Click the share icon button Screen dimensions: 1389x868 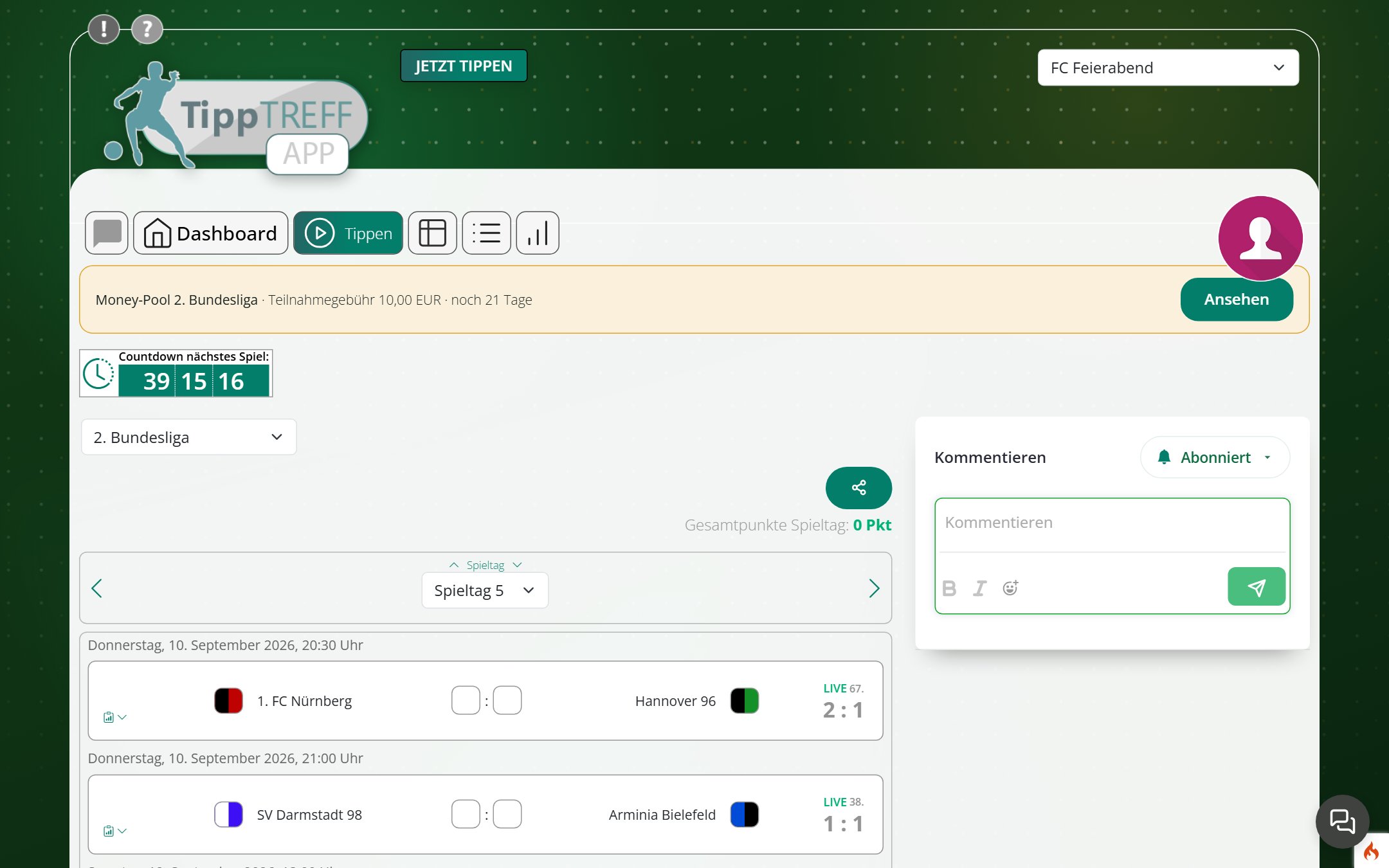point(858,487)
